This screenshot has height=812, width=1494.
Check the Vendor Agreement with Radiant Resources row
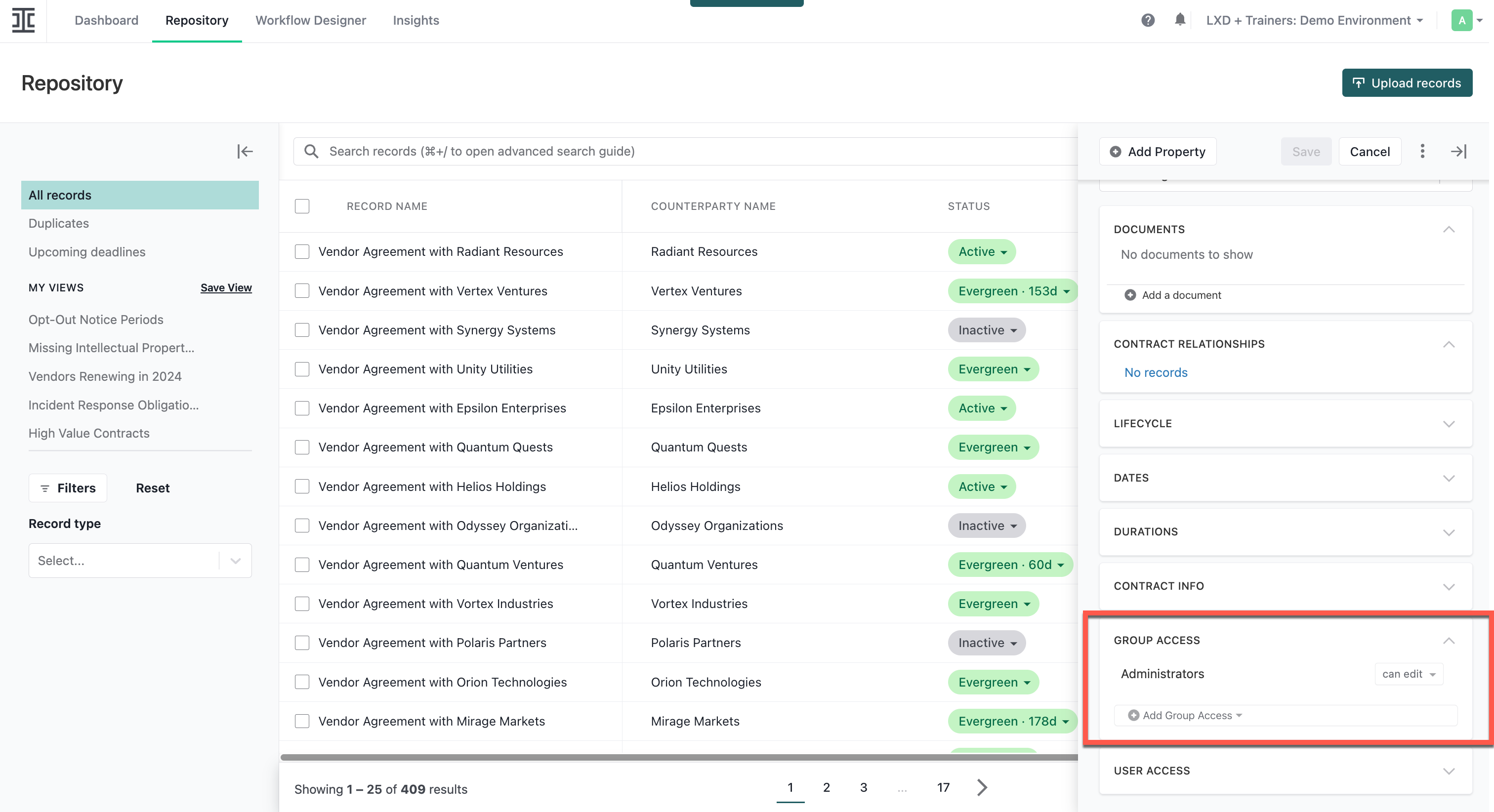[x=302, y=252]
